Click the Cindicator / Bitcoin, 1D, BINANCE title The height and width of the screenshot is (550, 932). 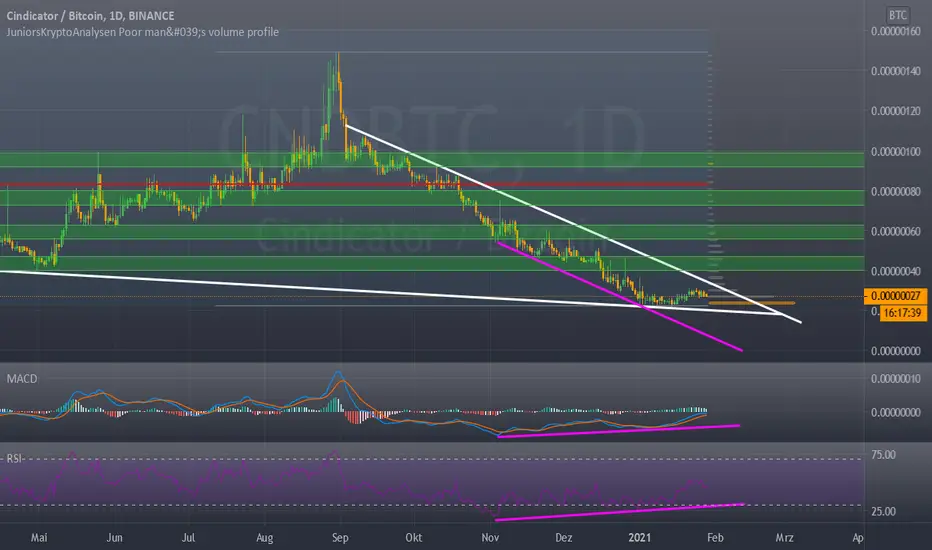coord(90,16)
